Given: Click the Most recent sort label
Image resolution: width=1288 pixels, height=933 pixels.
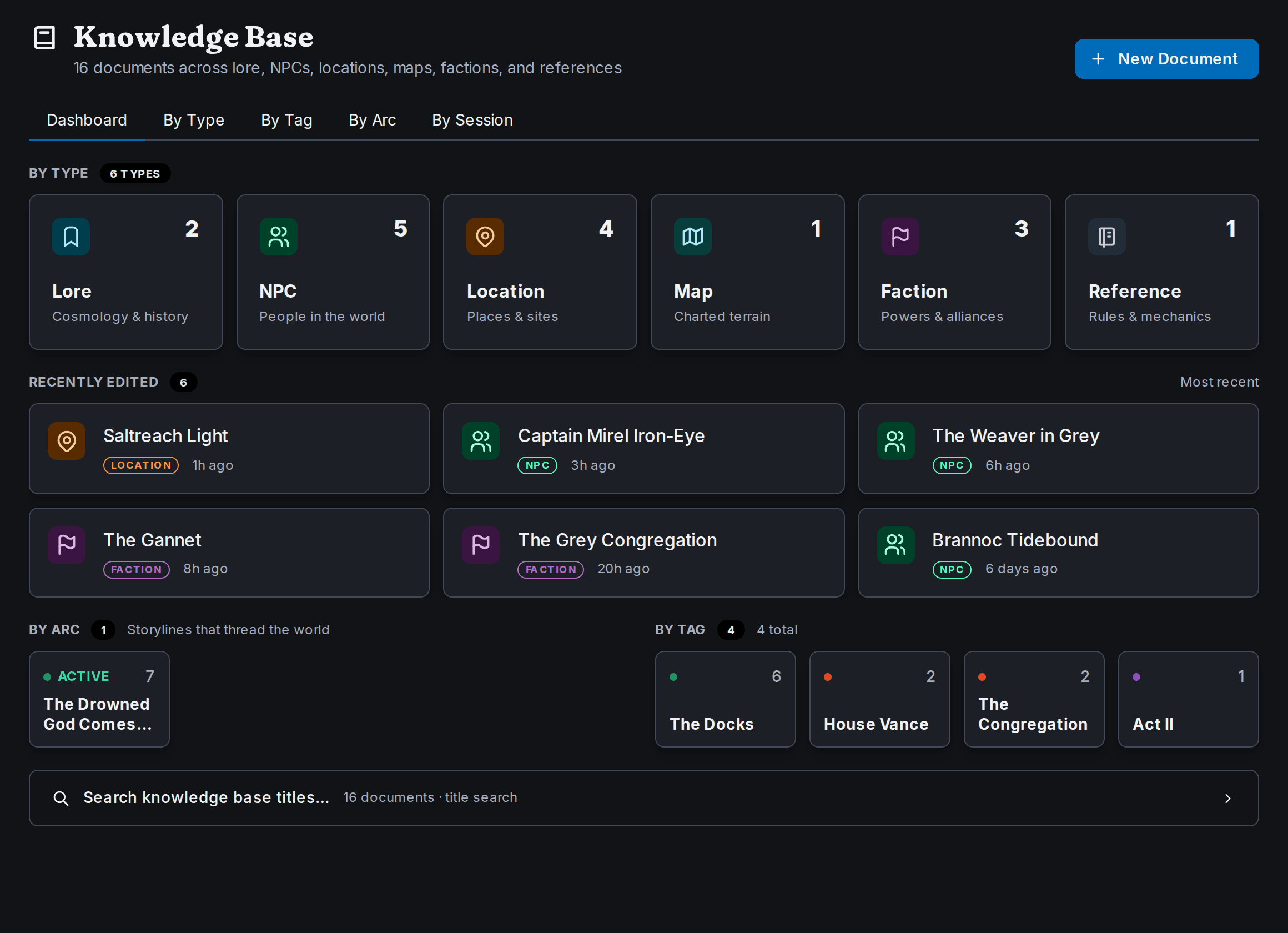Looking at the screenshot, I should pyautogui.click(x=1219, y=382).
